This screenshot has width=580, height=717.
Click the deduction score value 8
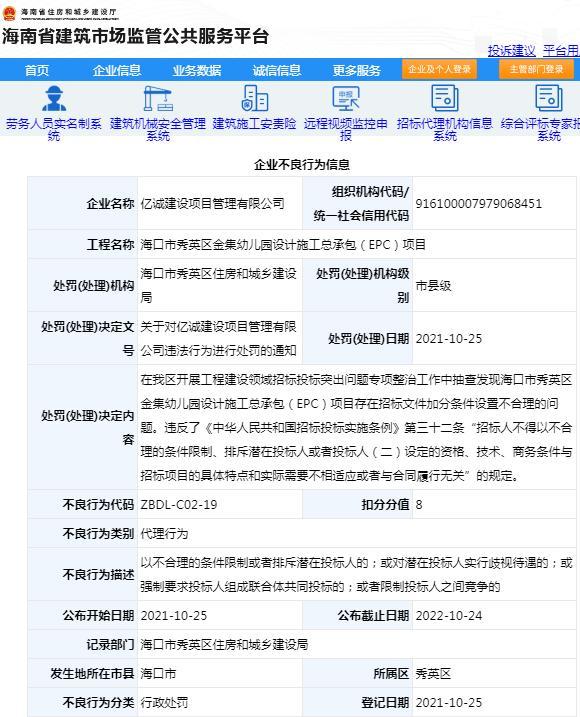point(419,504)
